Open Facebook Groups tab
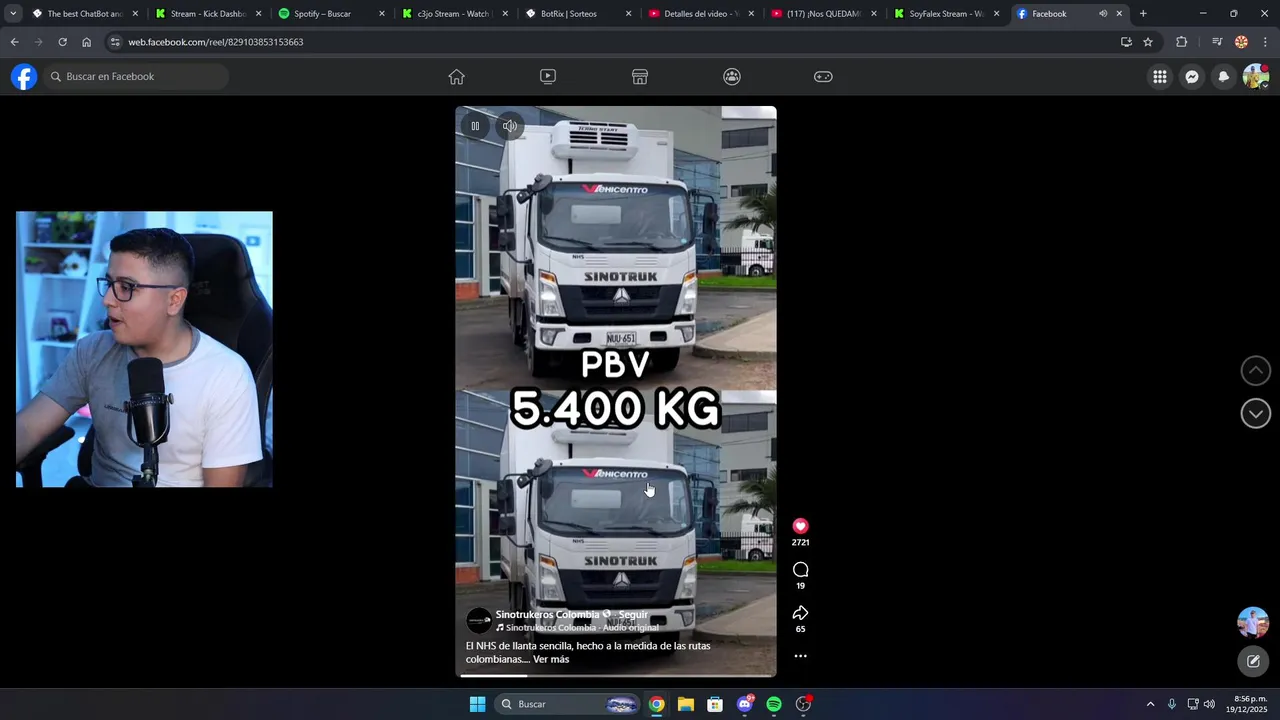The height and width of the screenshot is (720, 1280). coord(732,77)
